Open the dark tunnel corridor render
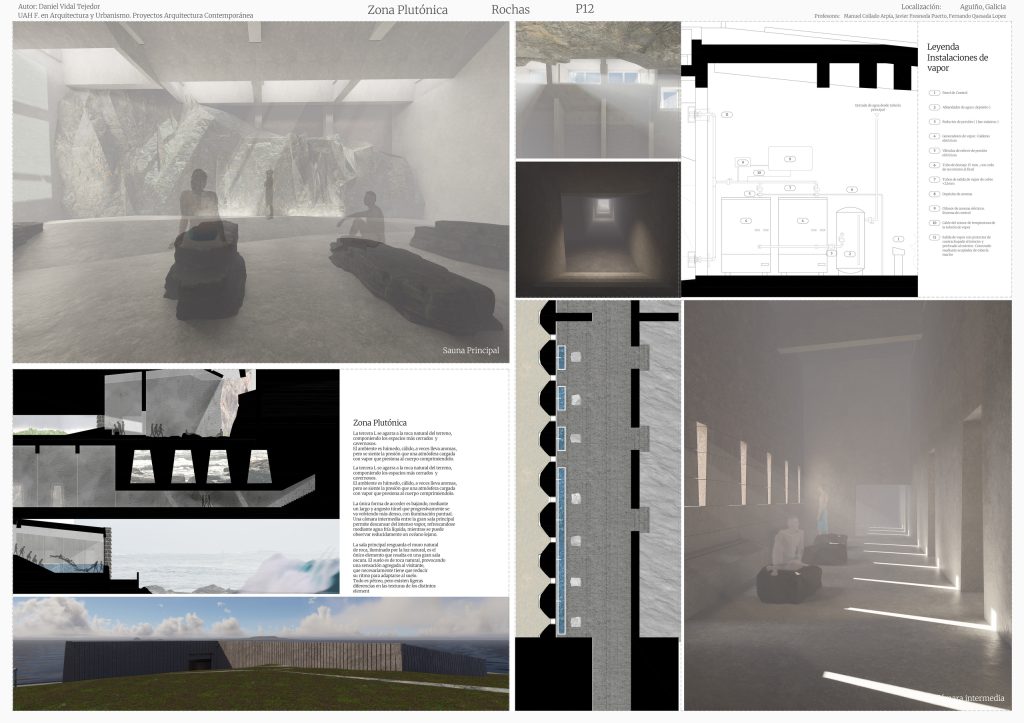The width and height of the screenshot is (1024, 723). (597, 228)
